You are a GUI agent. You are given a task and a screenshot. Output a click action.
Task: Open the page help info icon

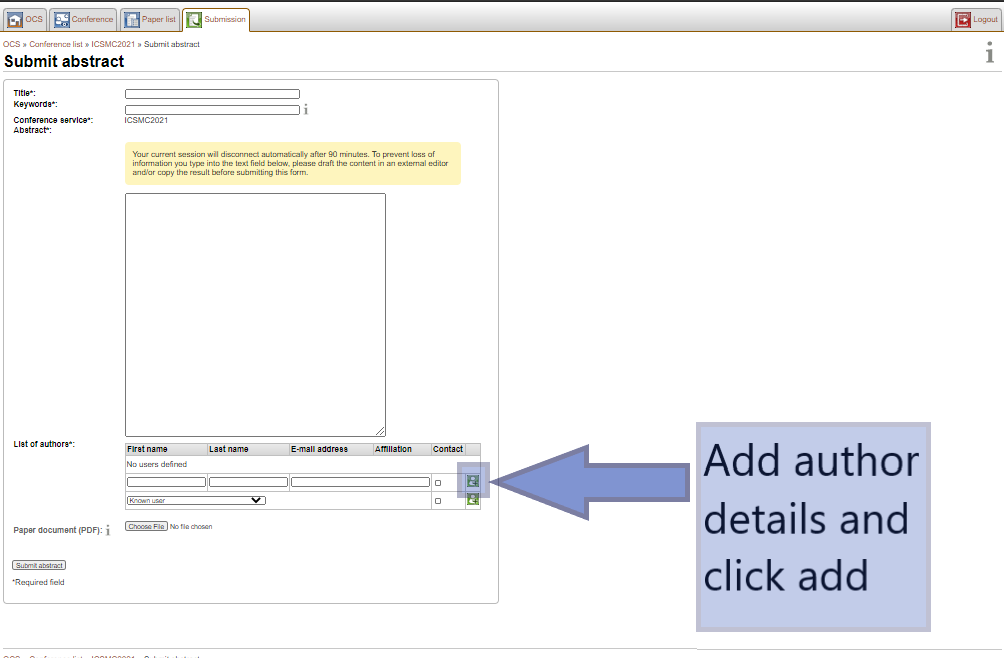[989, 54]
